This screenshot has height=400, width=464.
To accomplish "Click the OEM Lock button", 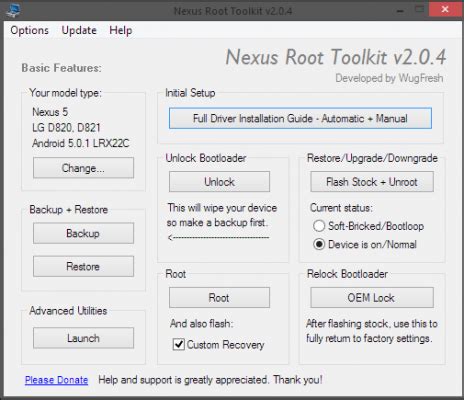I will point(372,297).
